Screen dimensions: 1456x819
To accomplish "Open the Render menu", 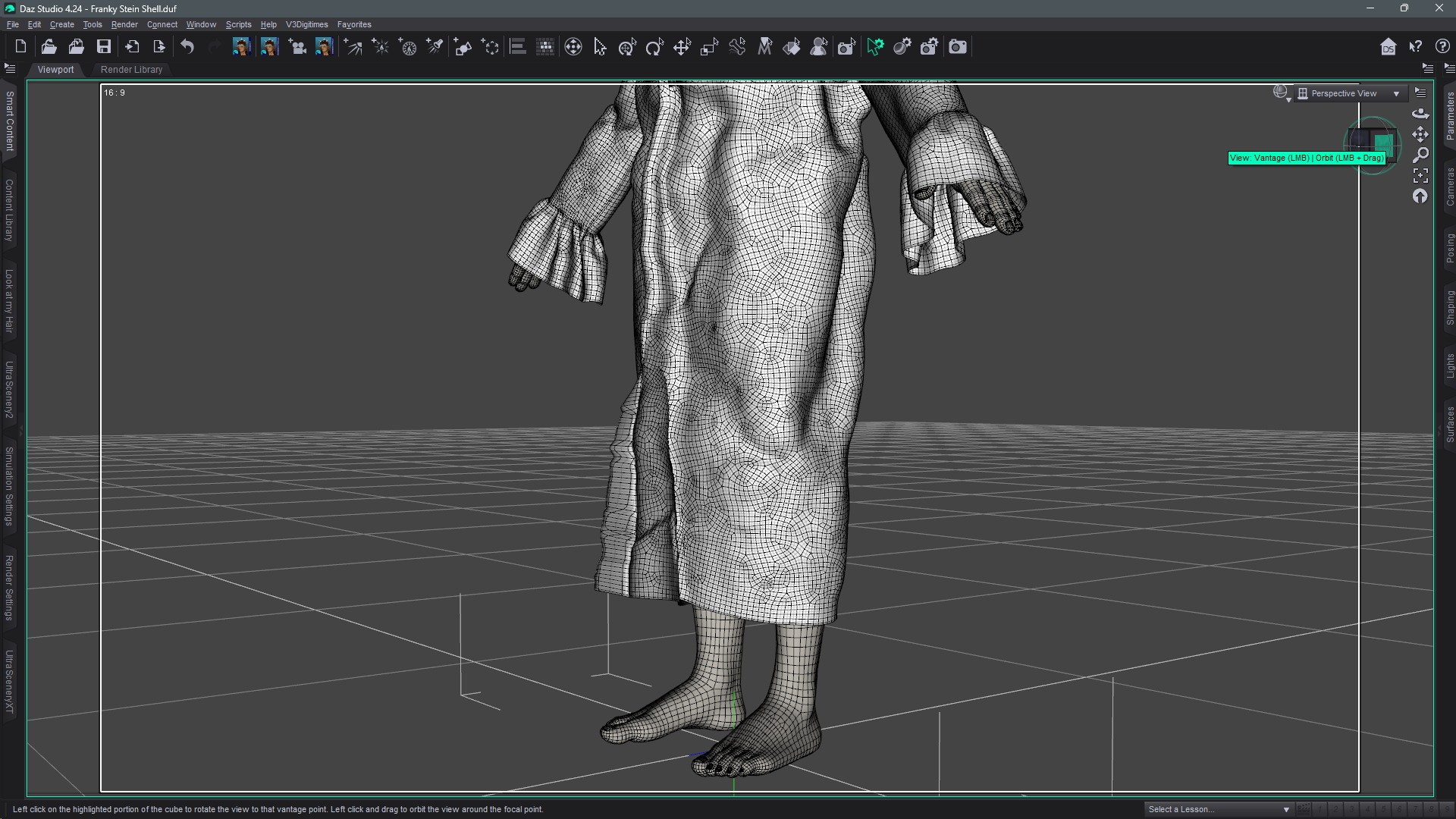I will coord(124,24).
